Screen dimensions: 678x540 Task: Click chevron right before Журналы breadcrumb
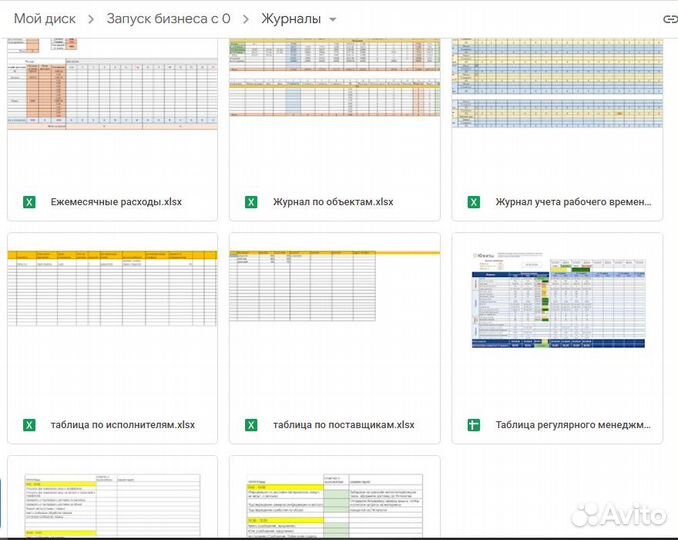246,19
